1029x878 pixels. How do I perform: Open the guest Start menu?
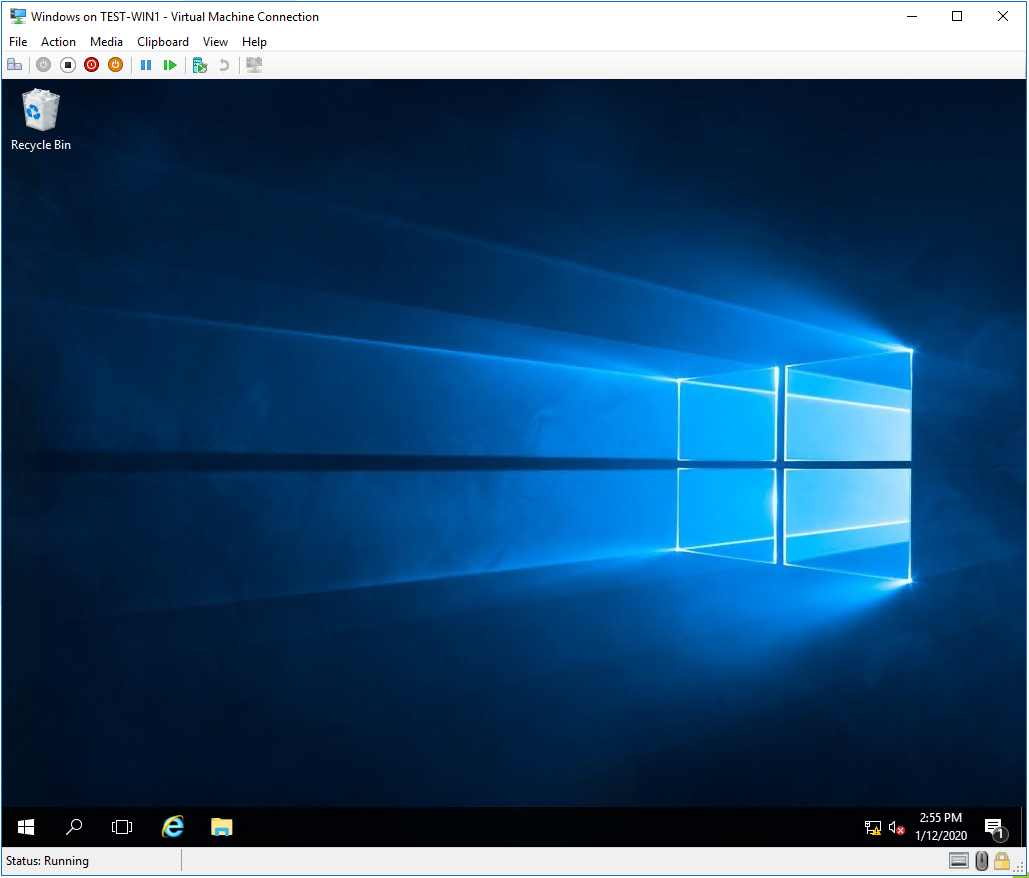click(x=26, y=827)
